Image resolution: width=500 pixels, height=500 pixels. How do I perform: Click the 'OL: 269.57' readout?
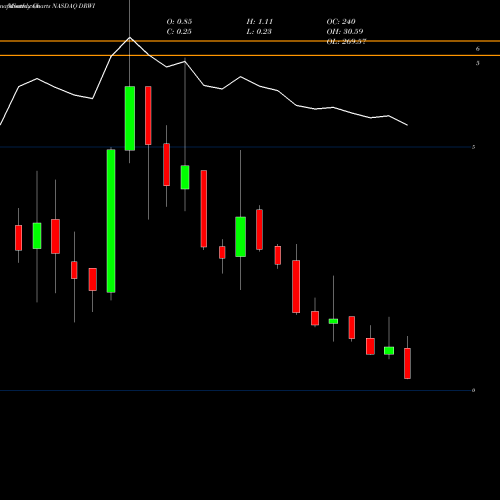[x=346, y=42]
